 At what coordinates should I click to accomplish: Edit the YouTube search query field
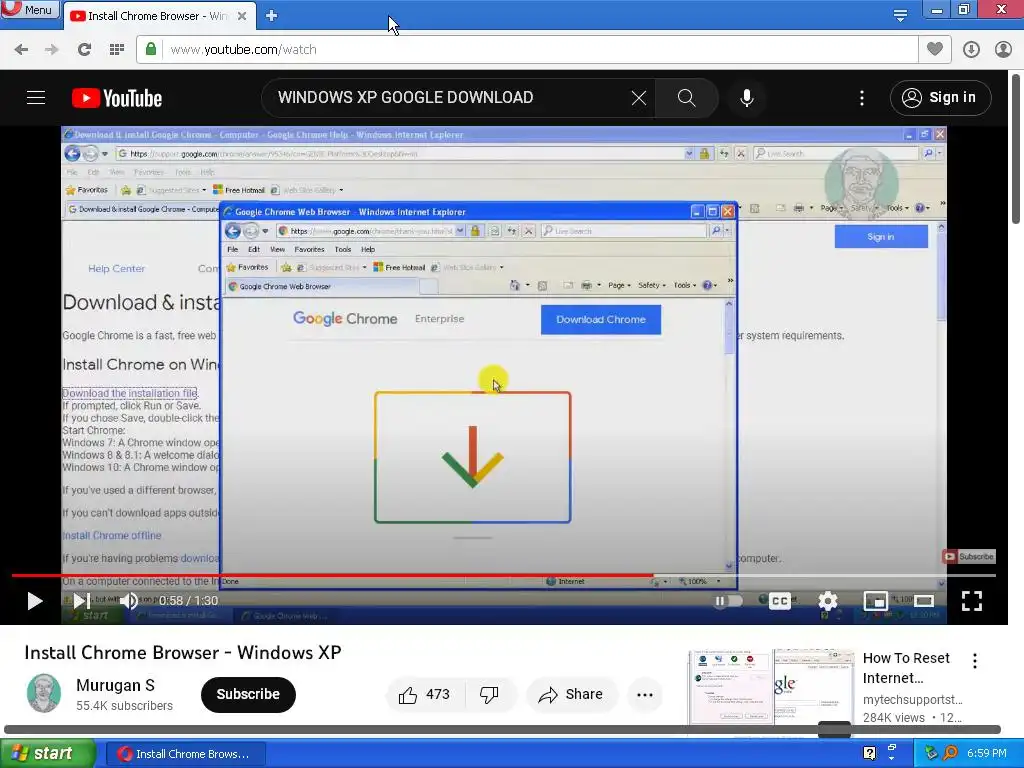click(x=451, y=98)
